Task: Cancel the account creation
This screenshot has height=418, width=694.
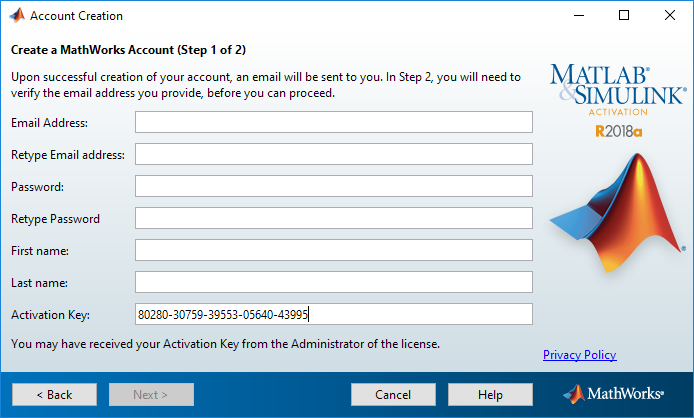Action: [x=393, y=395]
